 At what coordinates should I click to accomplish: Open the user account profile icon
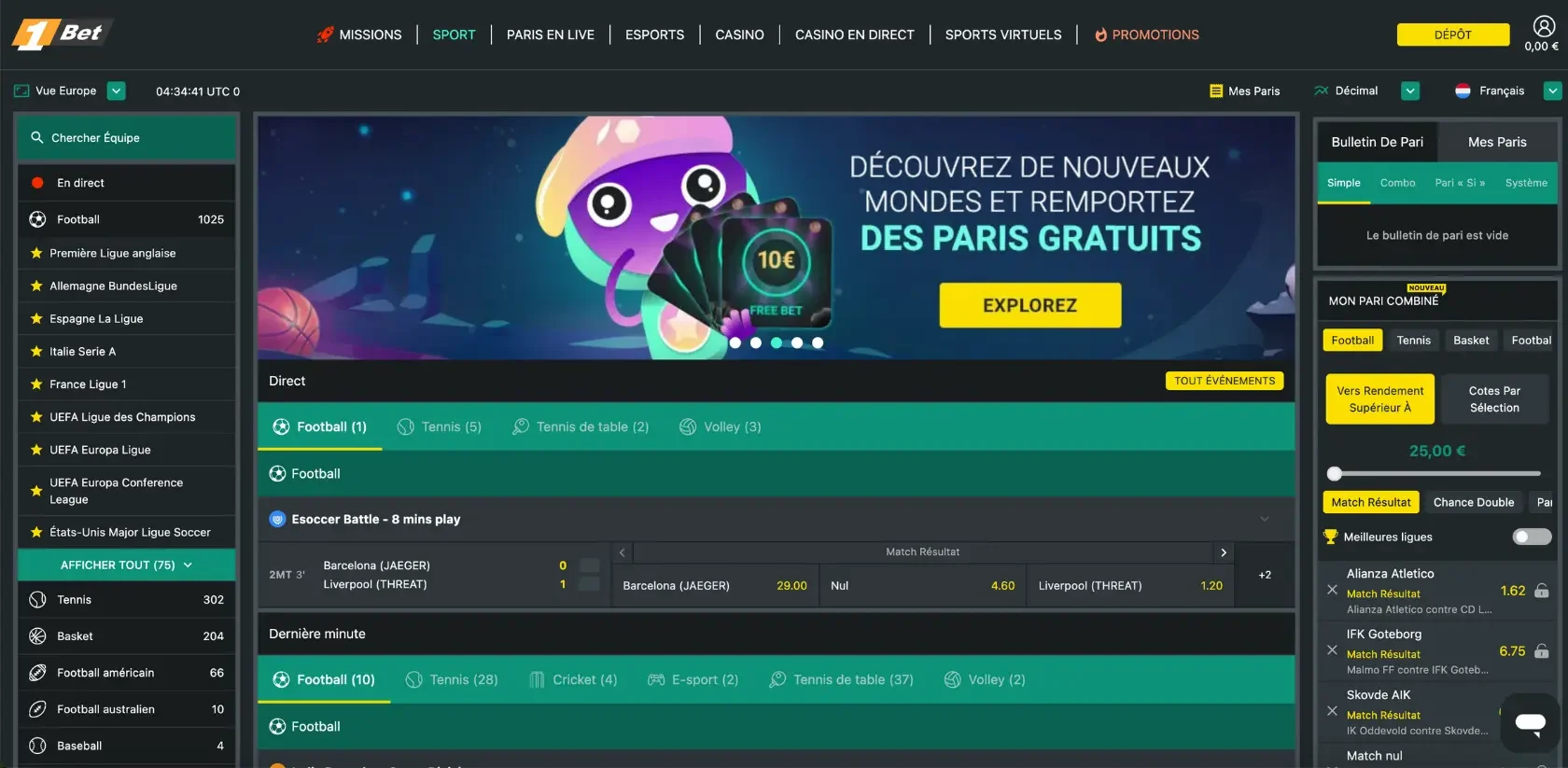pos(1543,26)
